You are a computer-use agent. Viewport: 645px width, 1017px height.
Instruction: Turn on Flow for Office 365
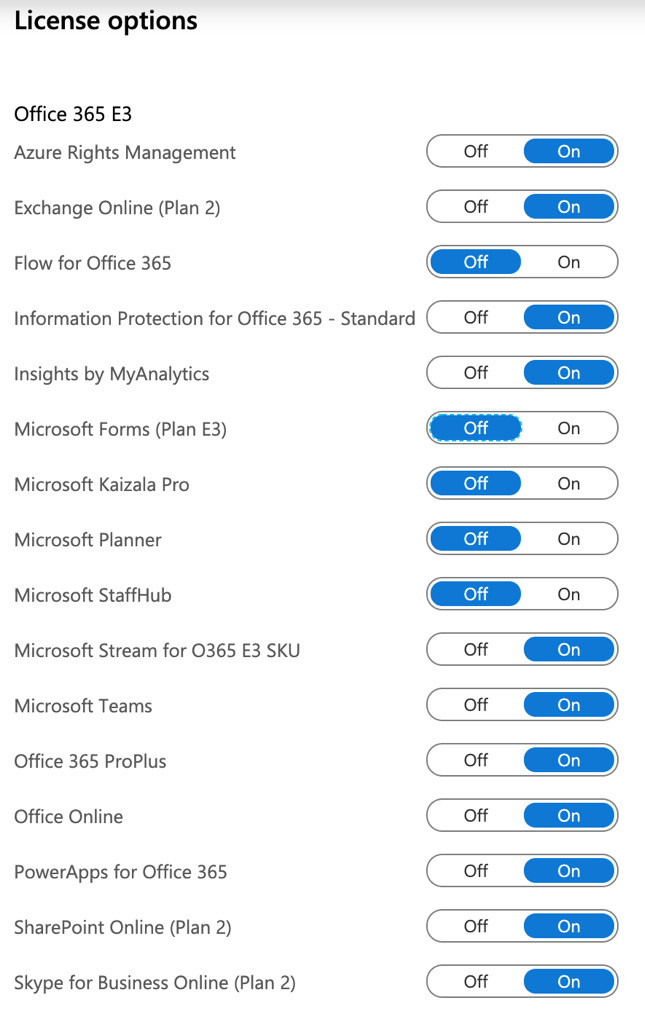click(568, 262)
